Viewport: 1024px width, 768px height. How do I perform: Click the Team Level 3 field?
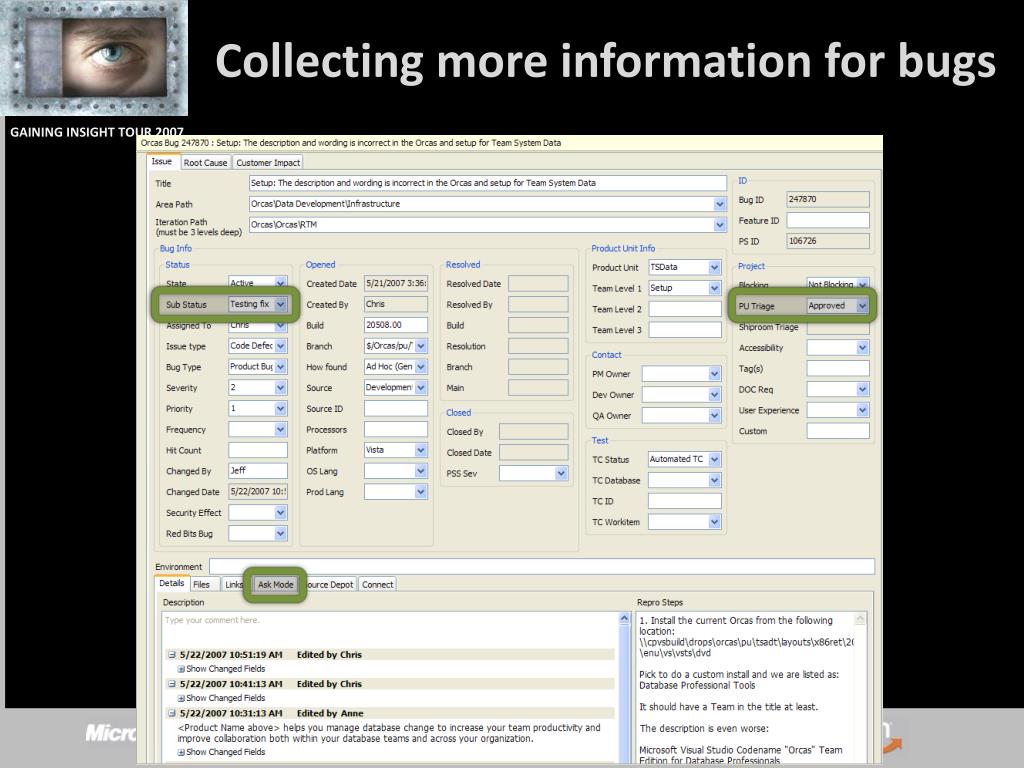coord(684,330)
